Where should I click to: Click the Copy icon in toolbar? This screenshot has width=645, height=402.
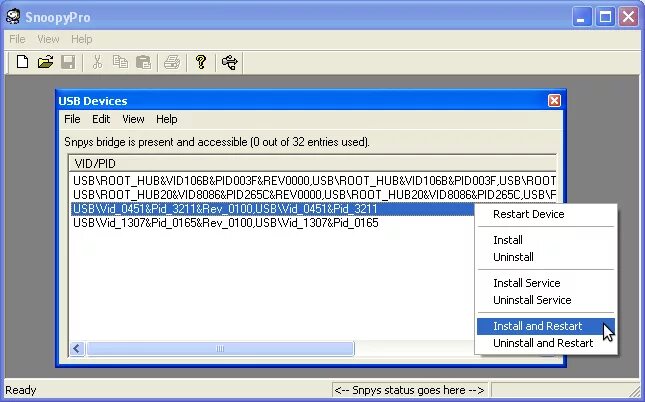point(120,62)
